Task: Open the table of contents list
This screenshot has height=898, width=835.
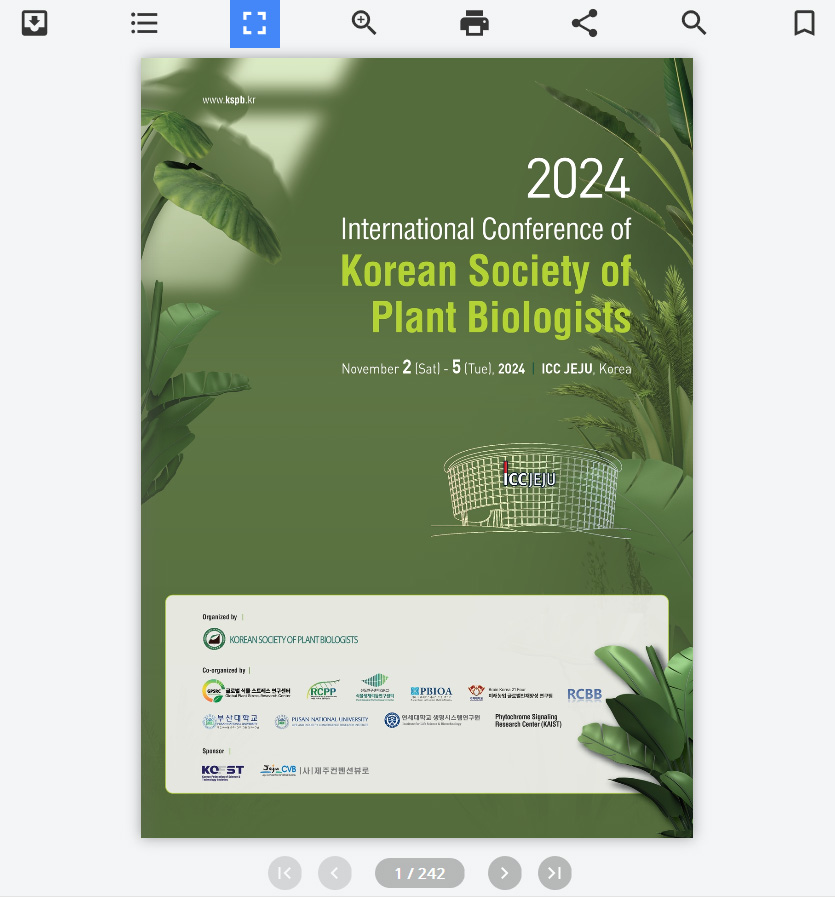Action: click(x=145, y=23)
